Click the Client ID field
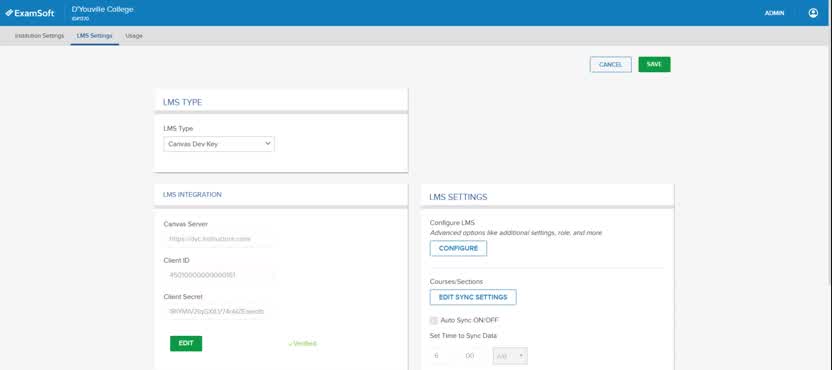This screenshot has width=832, height=370. pos(219,275)
